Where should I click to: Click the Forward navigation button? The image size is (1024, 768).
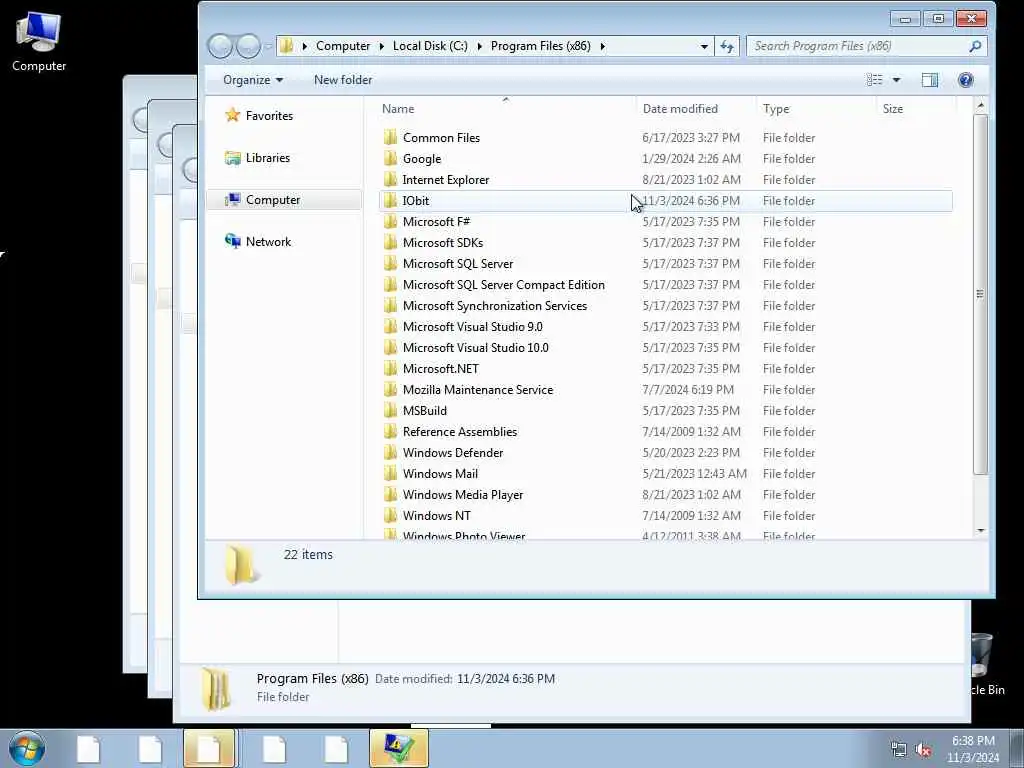[x=248, y=46]
